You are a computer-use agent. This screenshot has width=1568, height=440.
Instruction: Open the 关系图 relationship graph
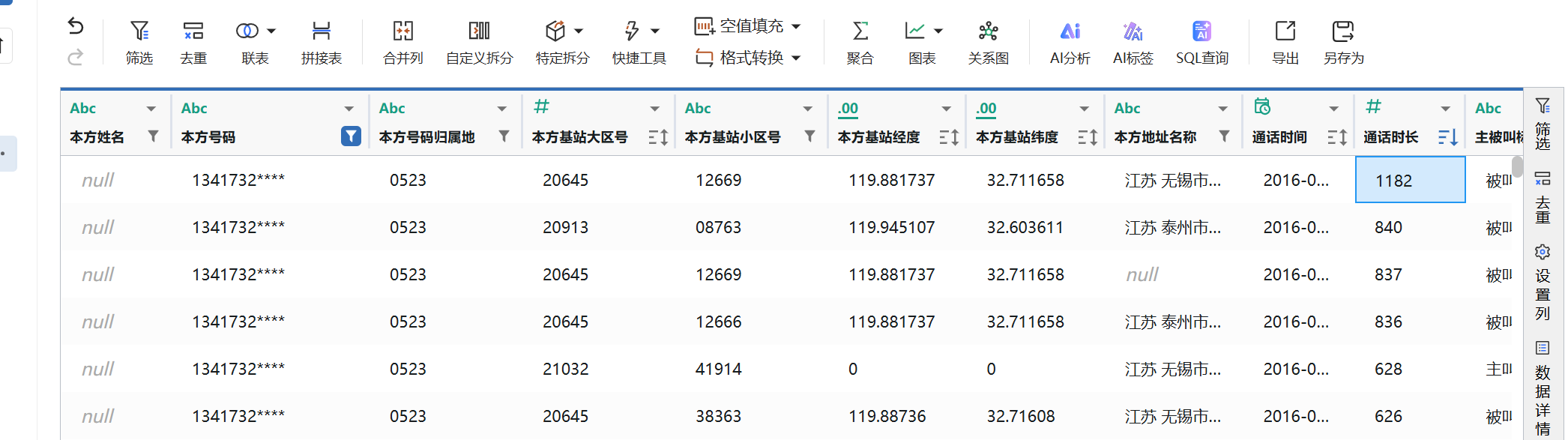pyautogui.click(x=988, y=41)
